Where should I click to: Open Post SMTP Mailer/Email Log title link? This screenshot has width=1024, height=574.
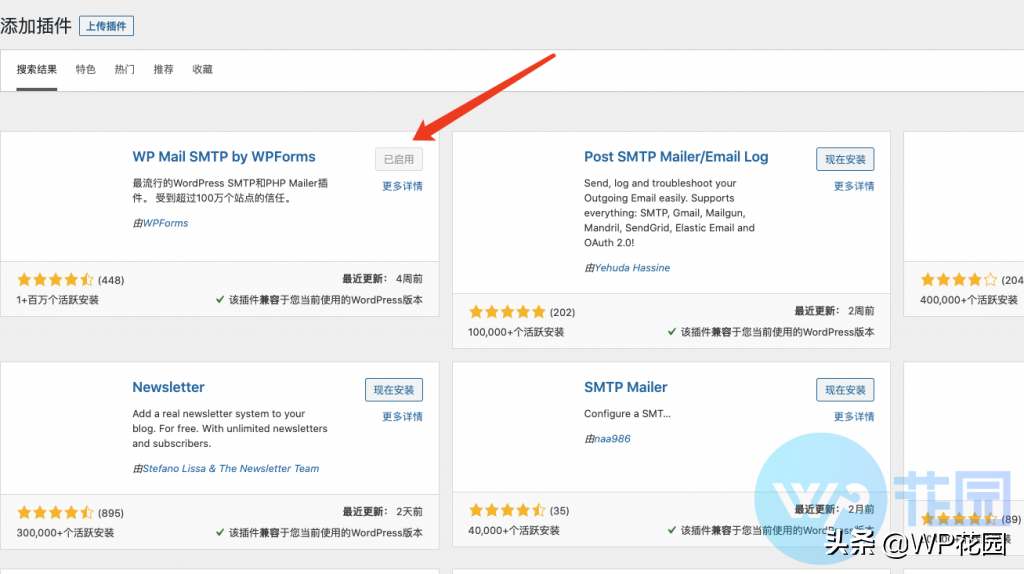[676, 157]
